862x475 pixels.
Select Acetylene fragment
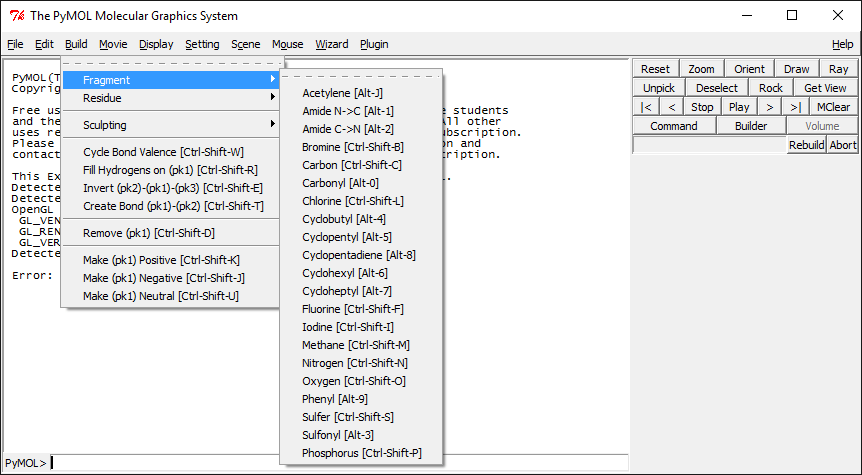(361, 93)
